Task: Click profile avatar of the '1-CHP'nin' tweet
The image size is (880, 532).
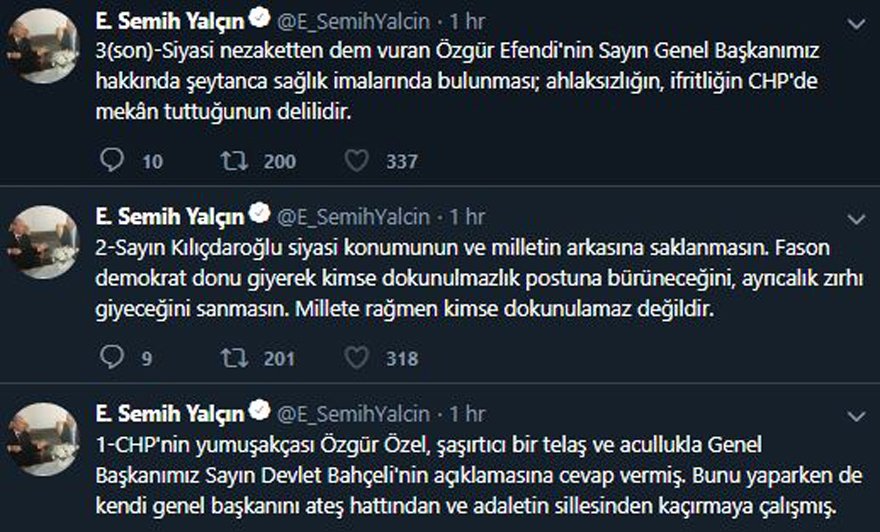Action: 43,438
